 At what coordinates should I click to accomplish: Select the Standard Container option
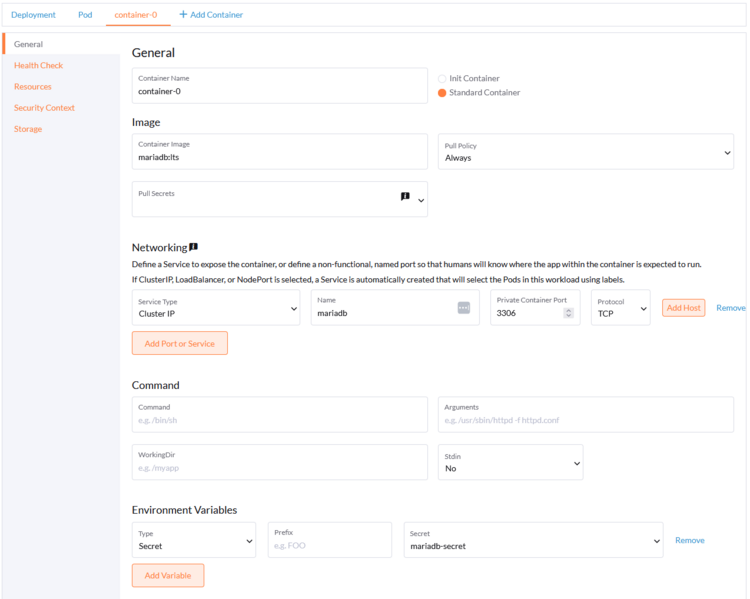443,93
